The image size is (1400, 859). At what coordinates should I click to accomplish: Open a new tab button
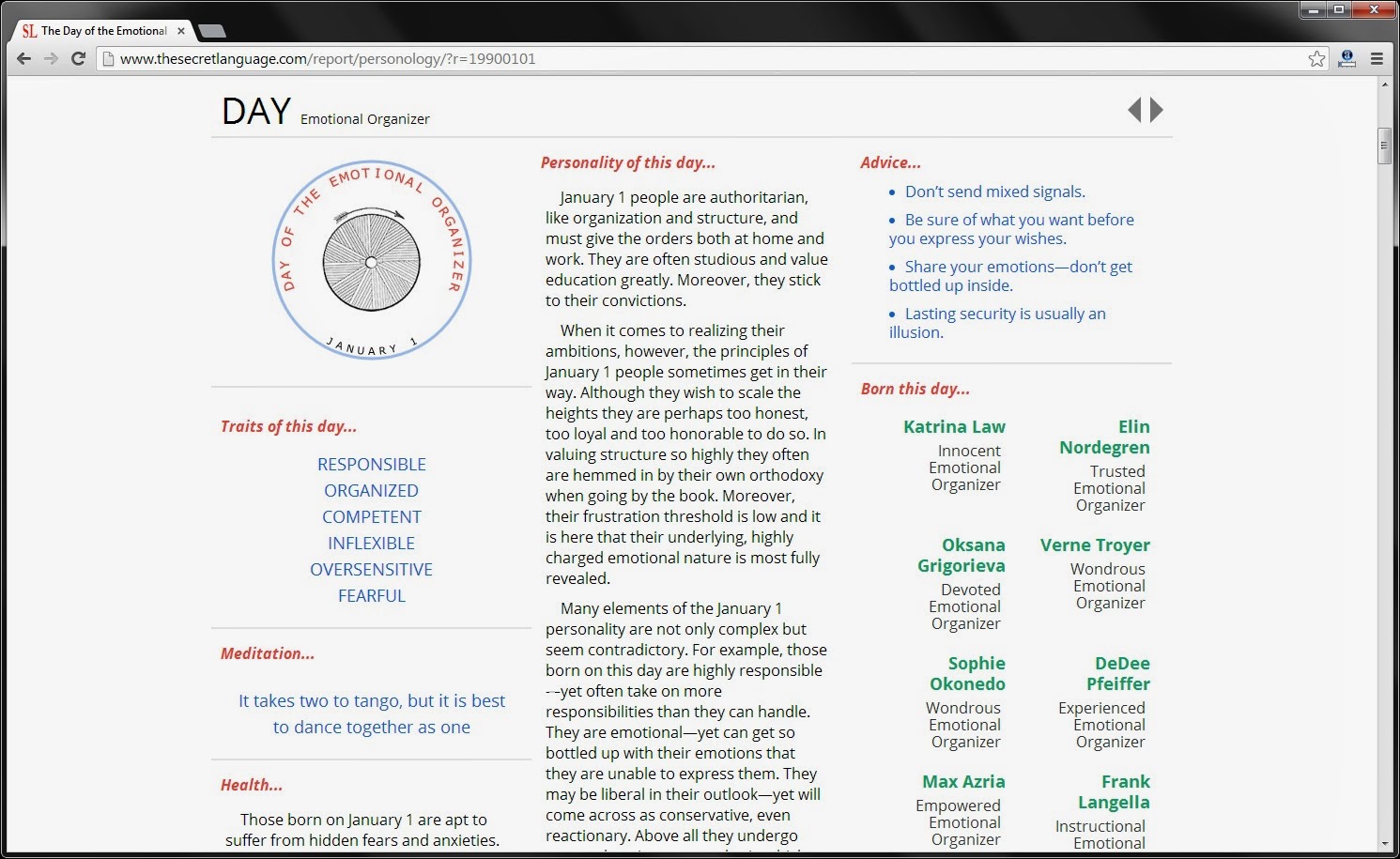[x=213, y=31]
